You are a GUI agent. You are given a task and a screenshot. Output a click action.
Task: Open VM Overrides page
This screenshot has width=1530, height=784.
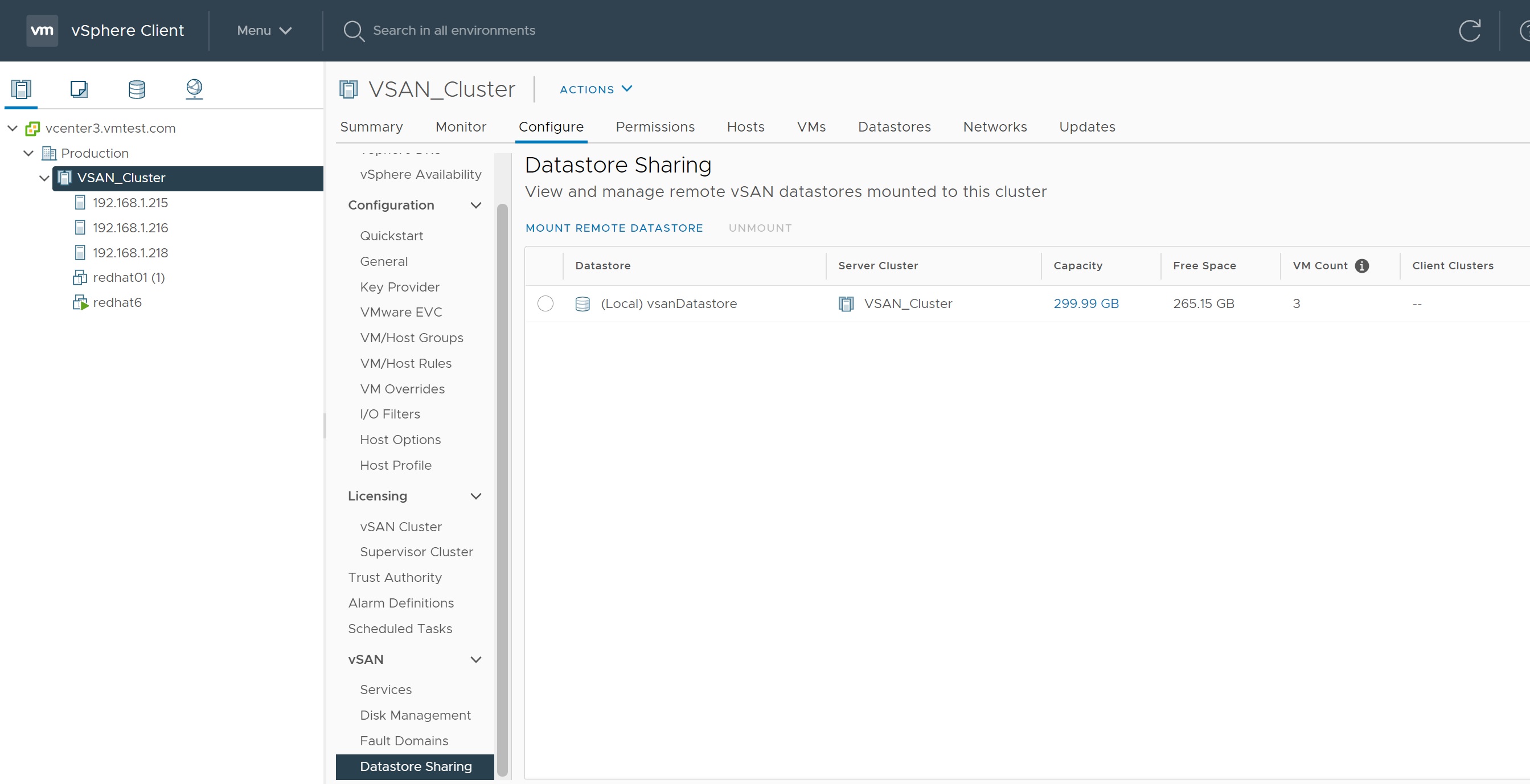401,388
